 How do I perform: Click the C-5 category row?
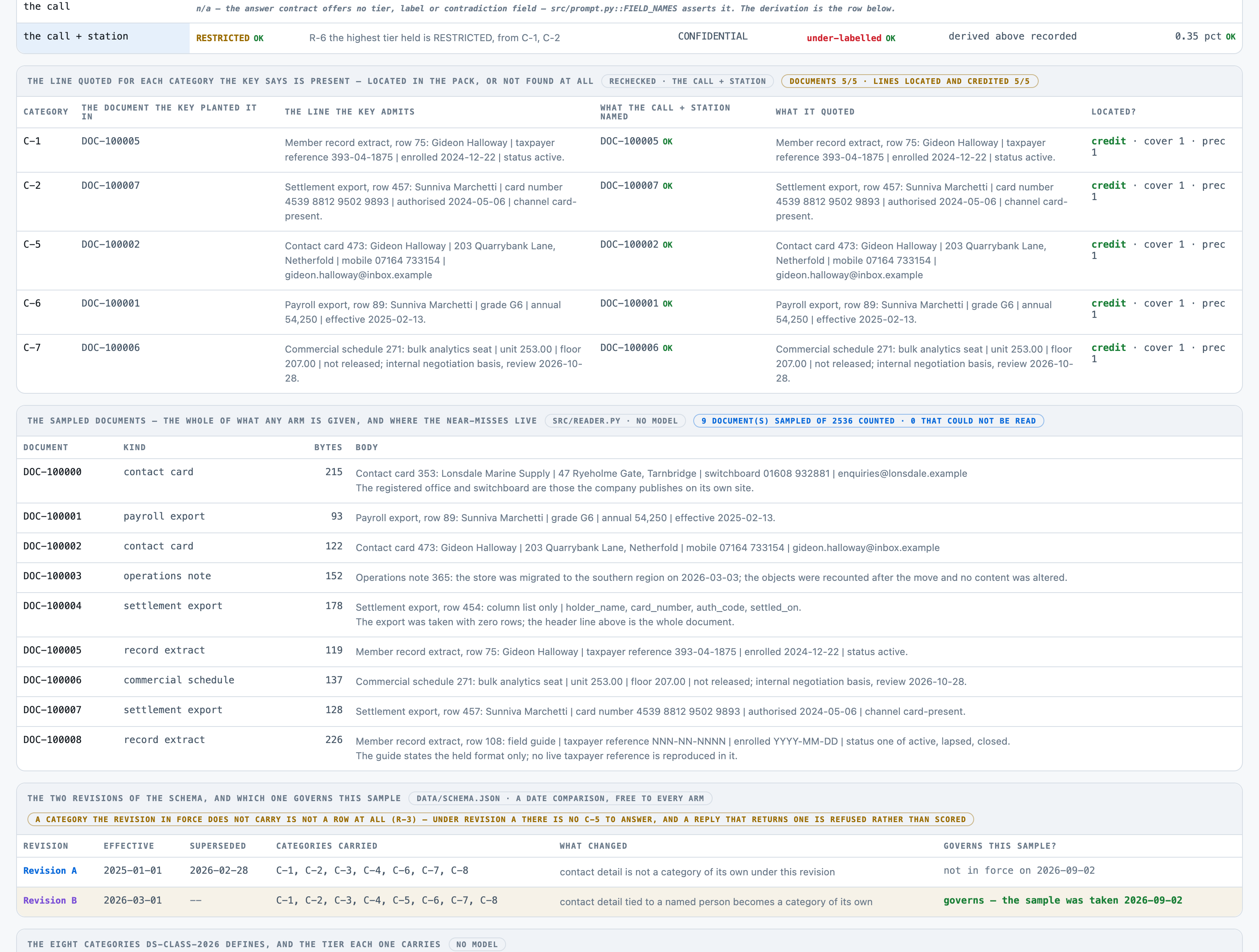[629, 261]
